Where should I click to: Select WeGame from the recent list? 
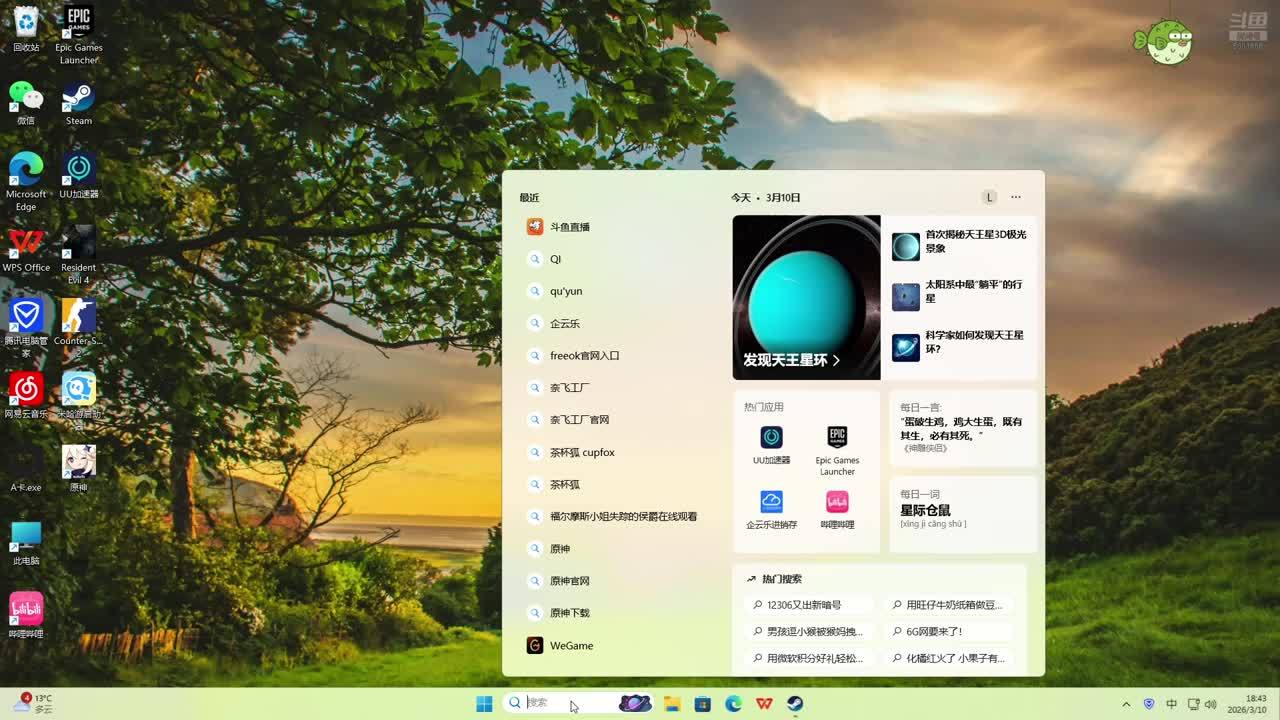click(571, 646)
